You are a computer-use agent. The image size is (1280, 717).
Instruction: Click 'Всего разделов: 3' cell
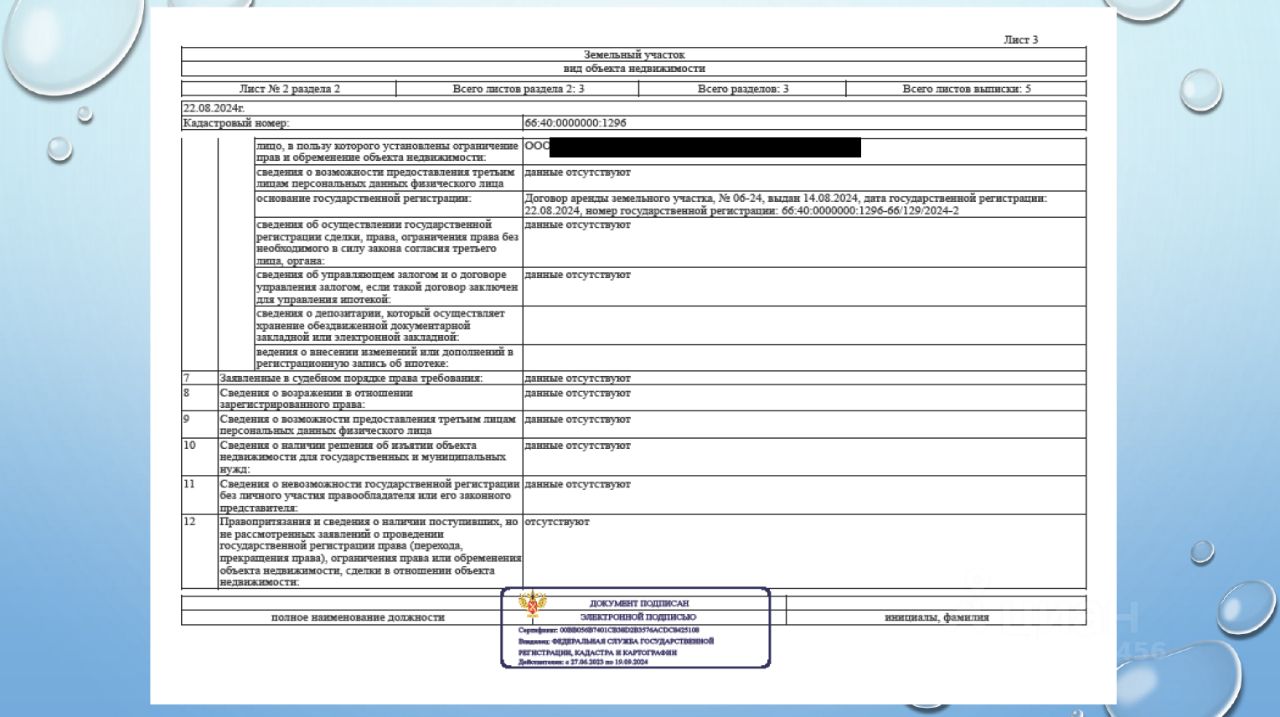[743, 89]
